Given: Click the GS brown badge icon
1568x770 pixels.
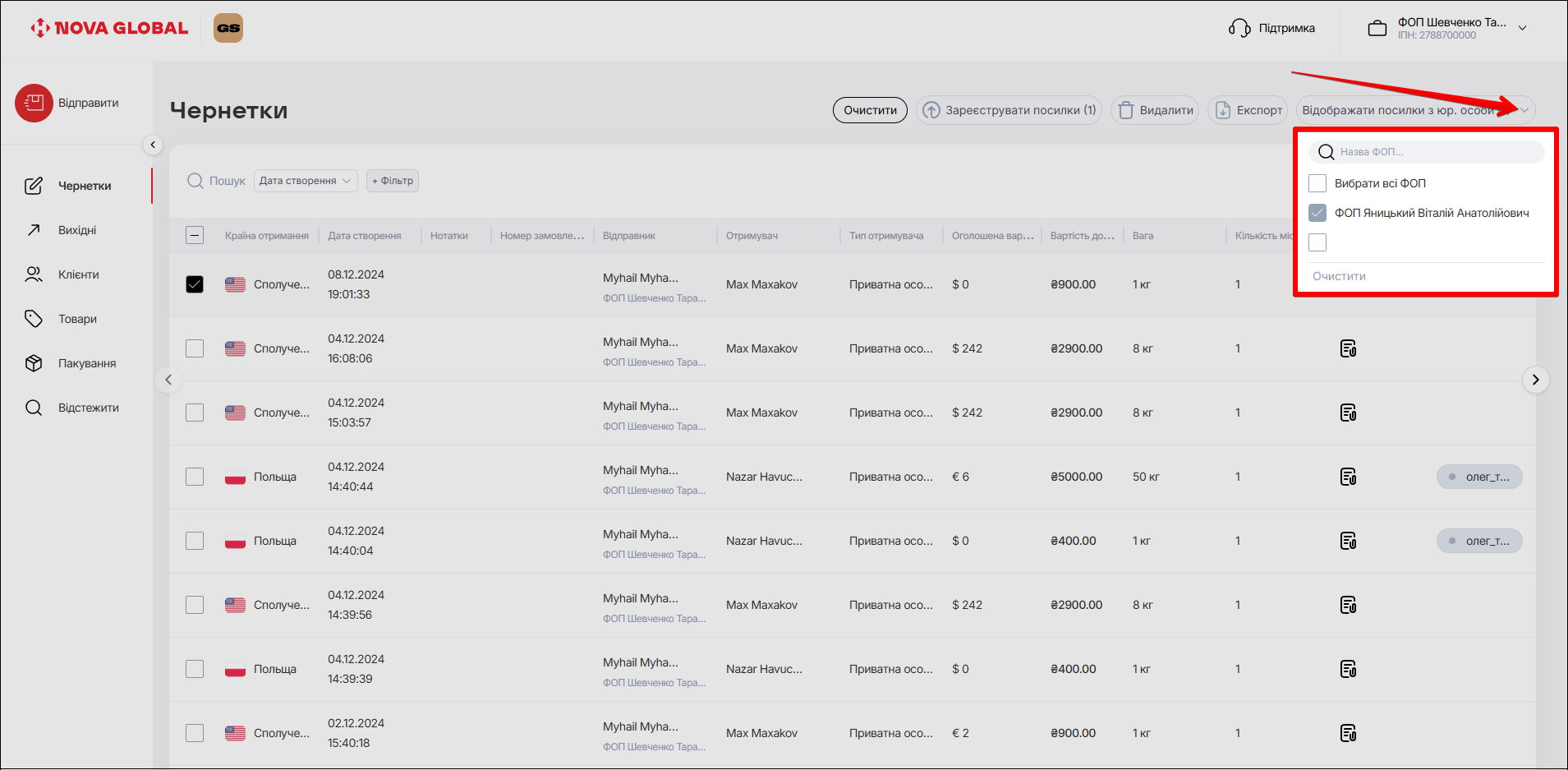Looking at the screenshot, I should 228,28.
